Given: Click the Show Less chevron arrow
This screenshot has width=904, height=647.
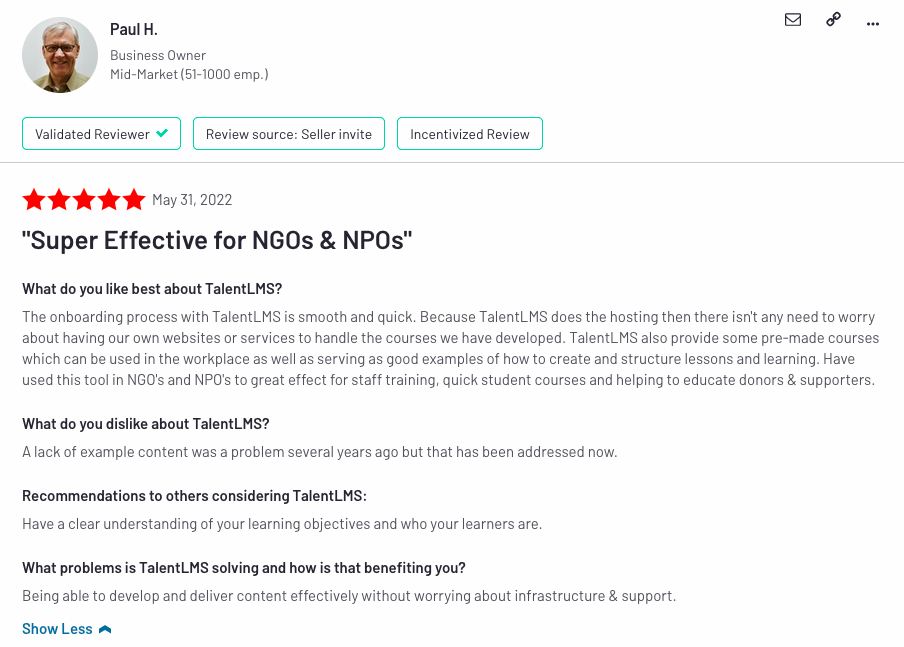Looking at the screenshot, I should (x=105, y=629).
